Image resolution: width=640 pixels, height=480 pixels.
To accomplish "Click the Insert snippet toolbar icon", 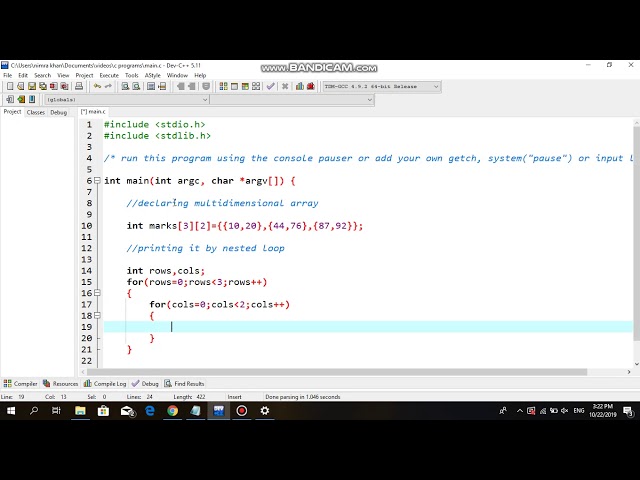I will pos(10,99).
